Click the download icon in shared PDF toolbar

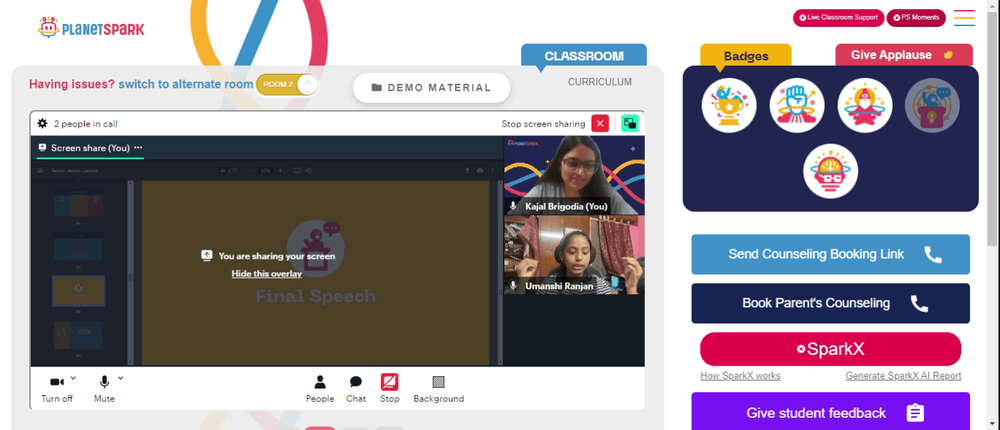click(467, 170)
